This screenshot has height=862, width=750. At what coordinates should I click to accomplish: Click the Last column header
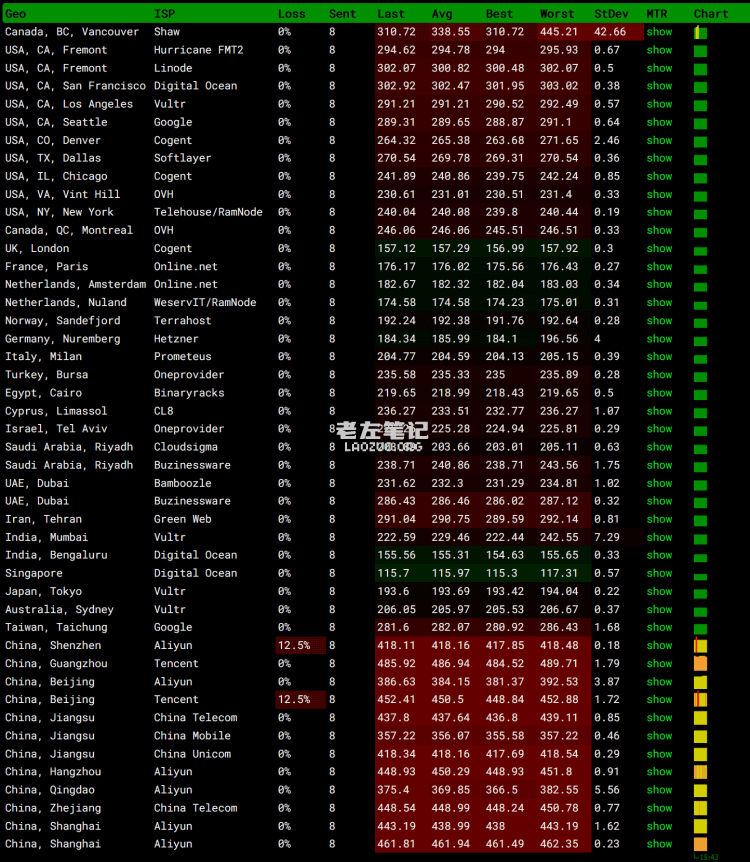click(391, 14)
